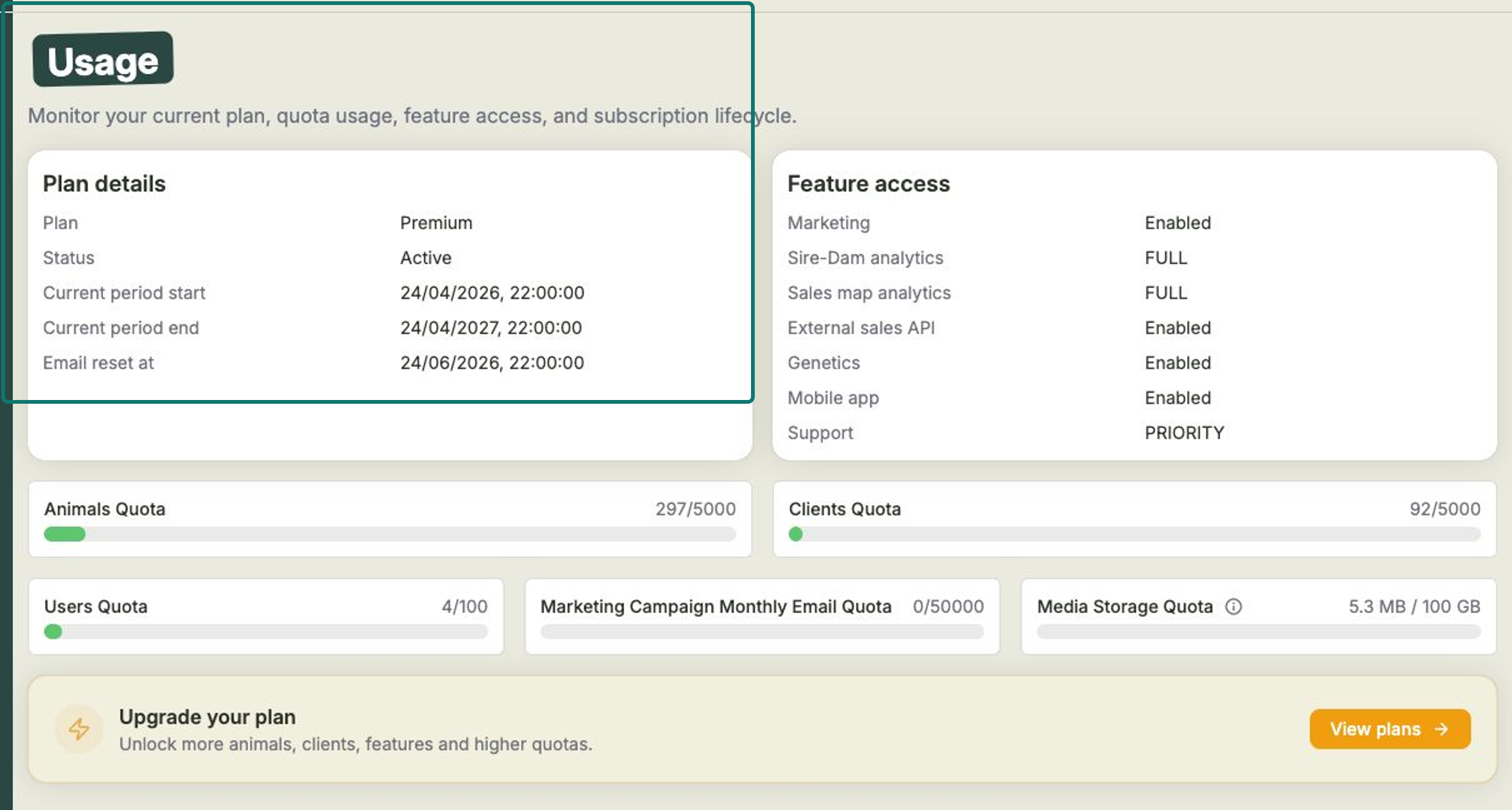The width and height of the screenshot is (1512, 810).
Task: Click the Users Quota title
Action: [96, 607]
